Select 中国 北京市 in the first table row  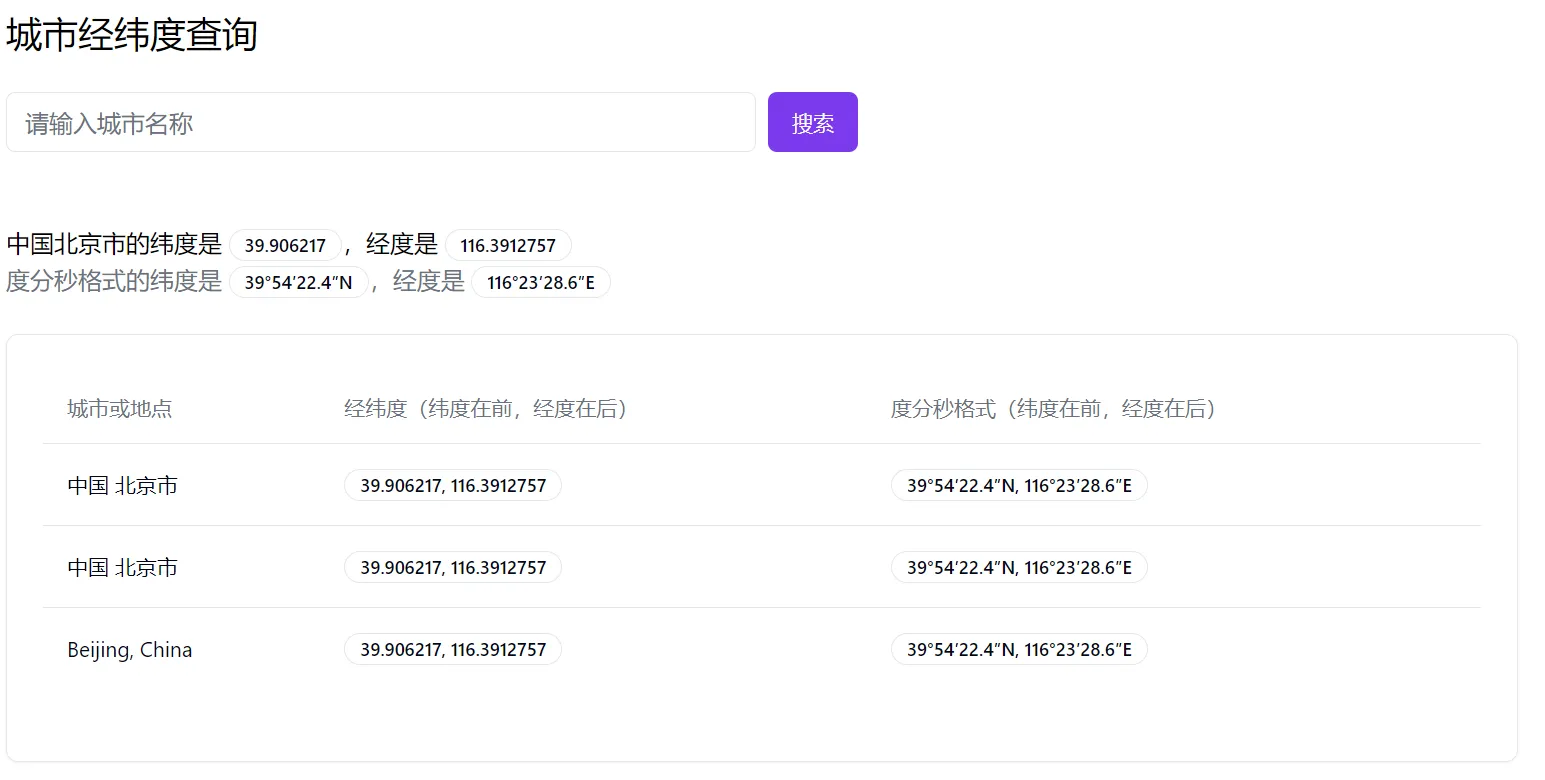point(123,486)
